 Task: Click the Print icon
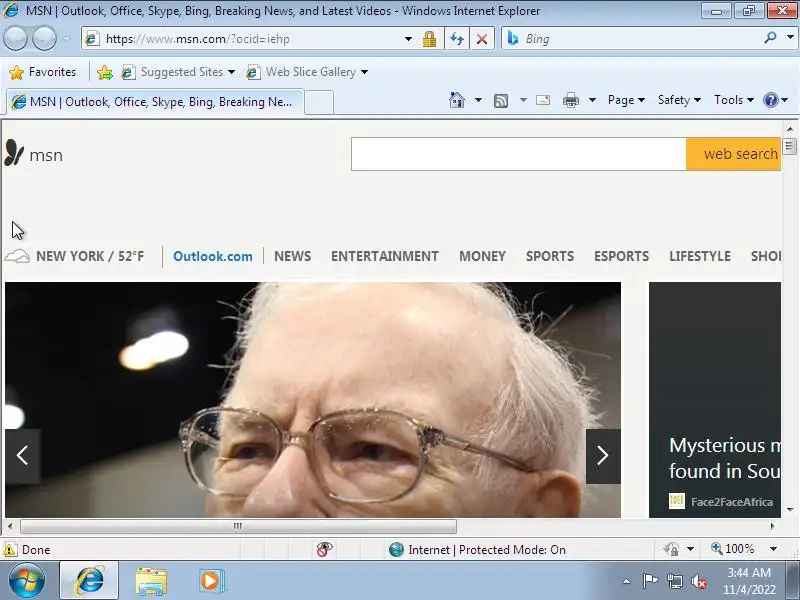click(x=570, y=100)
